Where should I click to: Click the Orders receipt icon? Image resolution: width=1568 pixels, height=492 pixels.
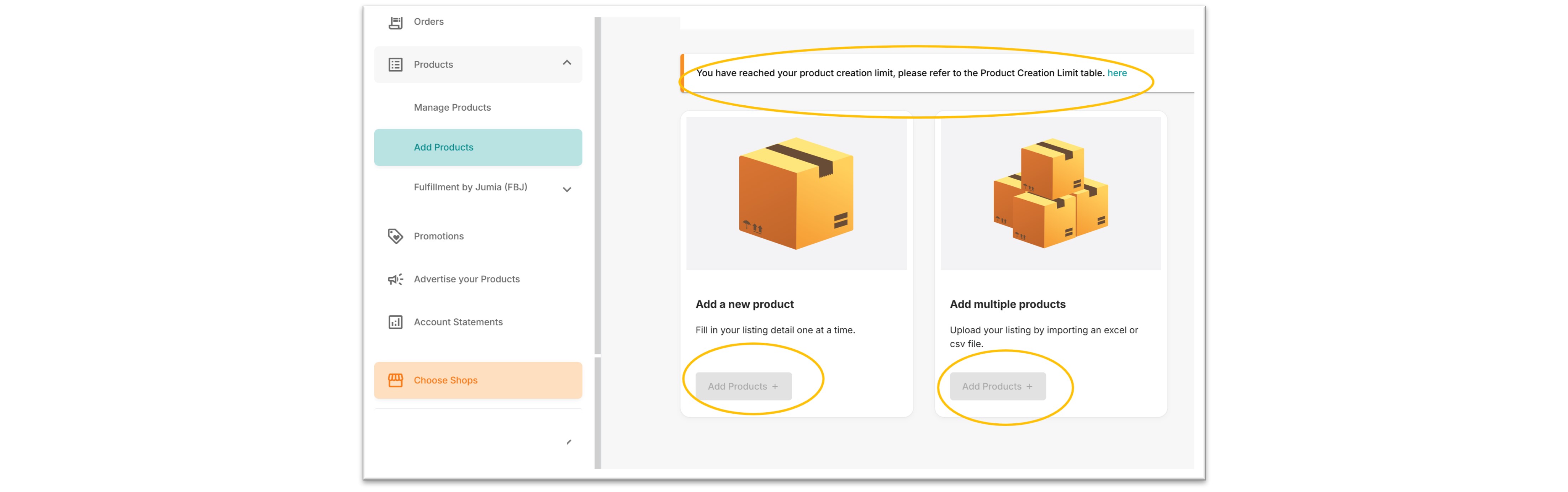pos(395,22)
